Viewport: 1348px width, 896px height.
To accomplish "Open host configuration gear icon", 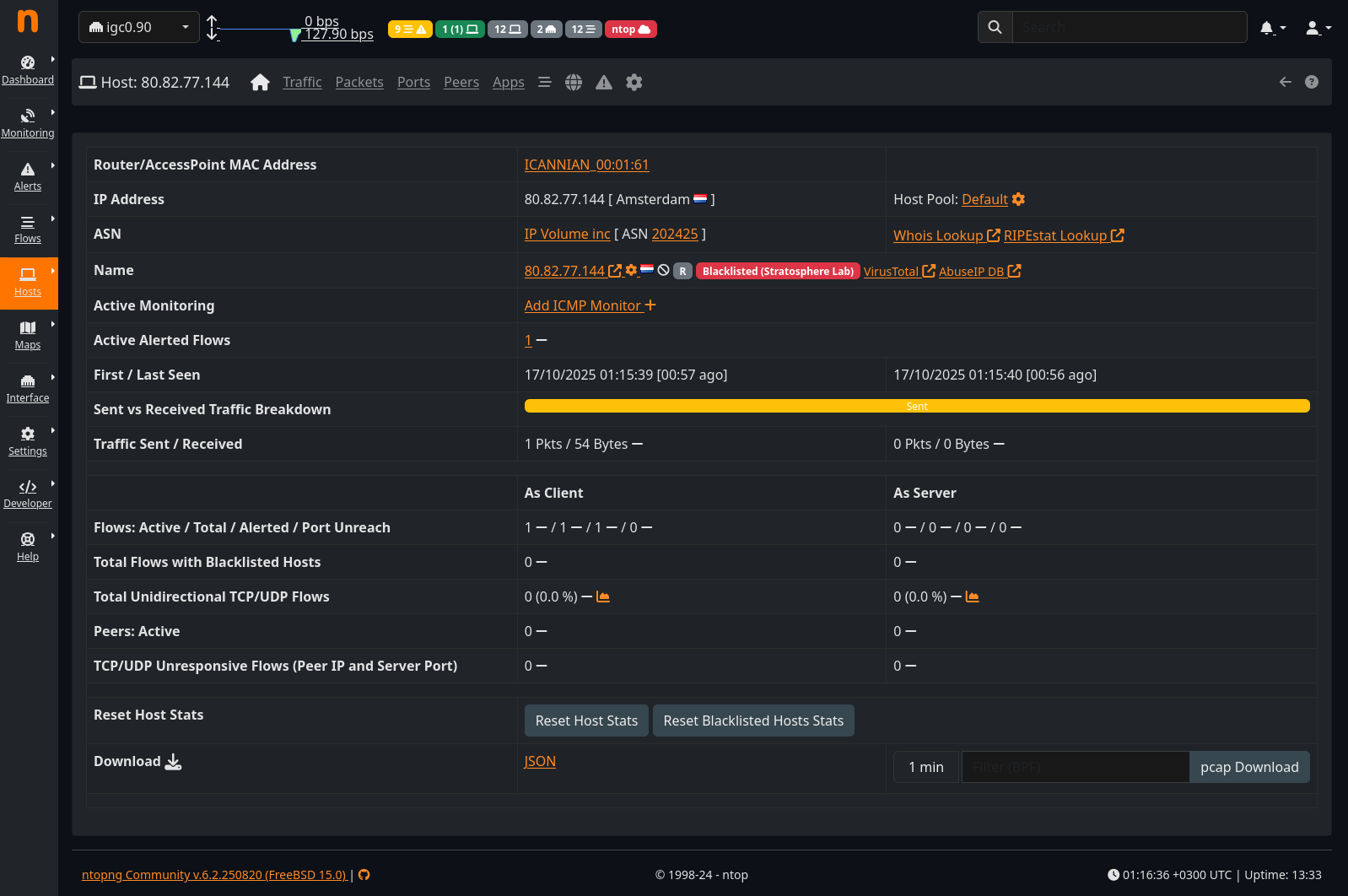I will pos(634,82).
